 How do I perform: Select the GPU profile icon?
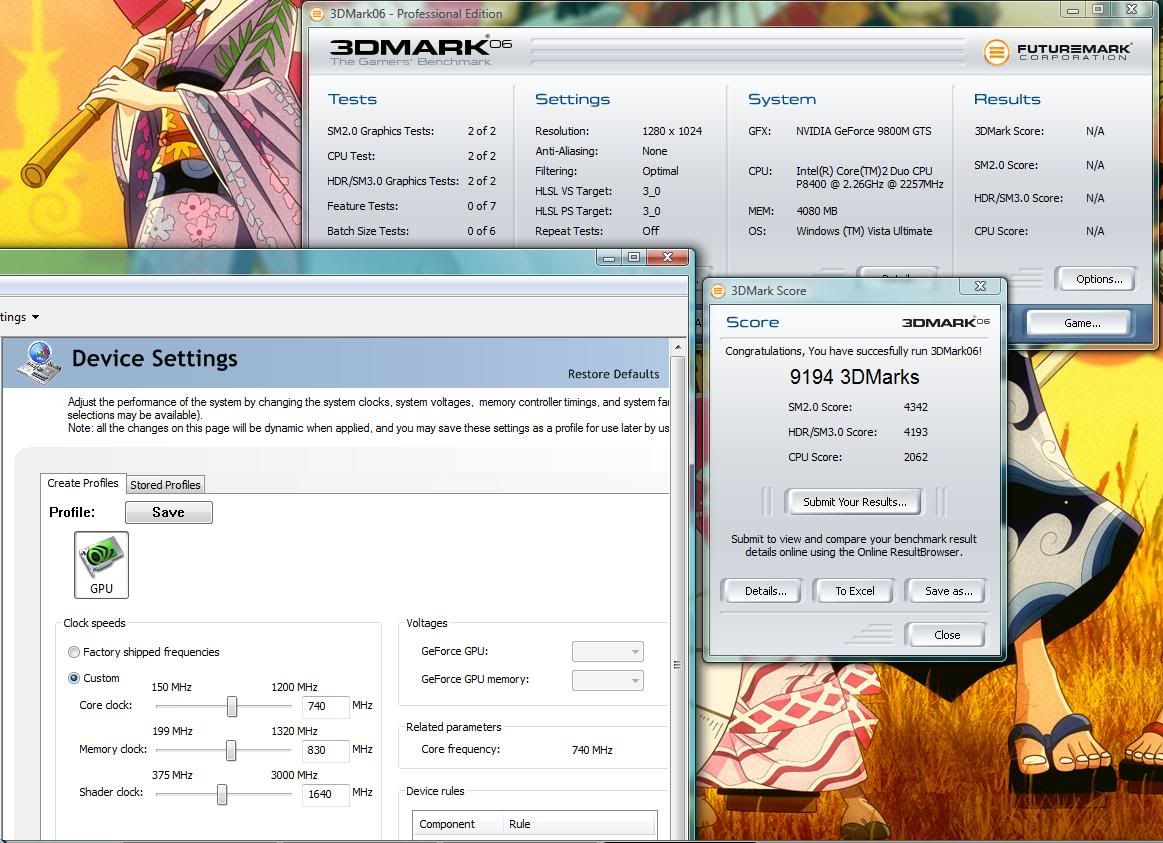101,565
